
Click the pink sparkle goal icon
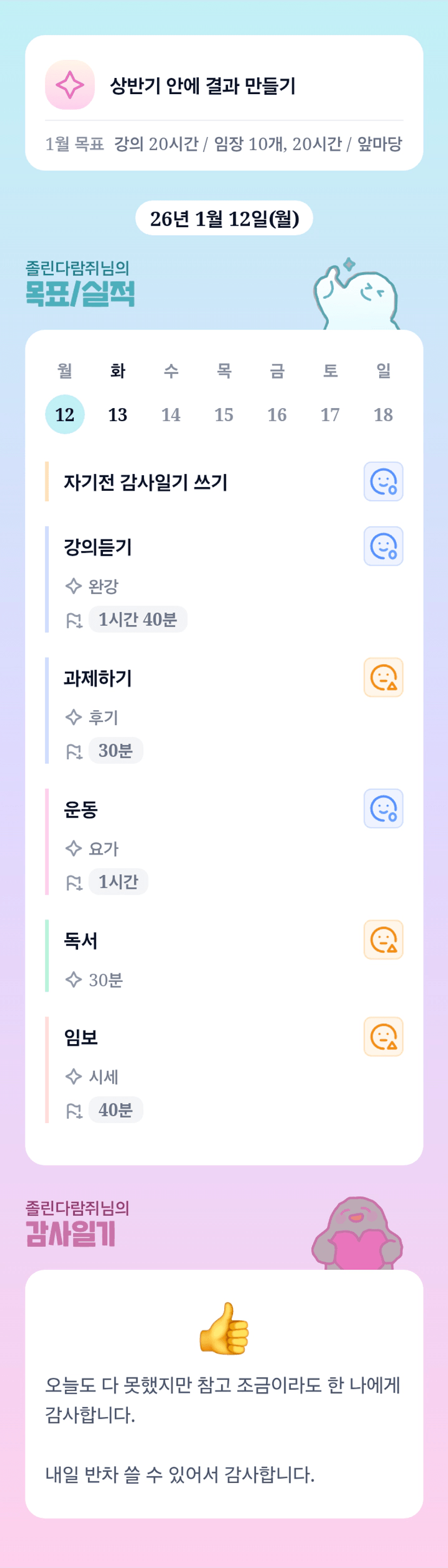click(70, 84)
